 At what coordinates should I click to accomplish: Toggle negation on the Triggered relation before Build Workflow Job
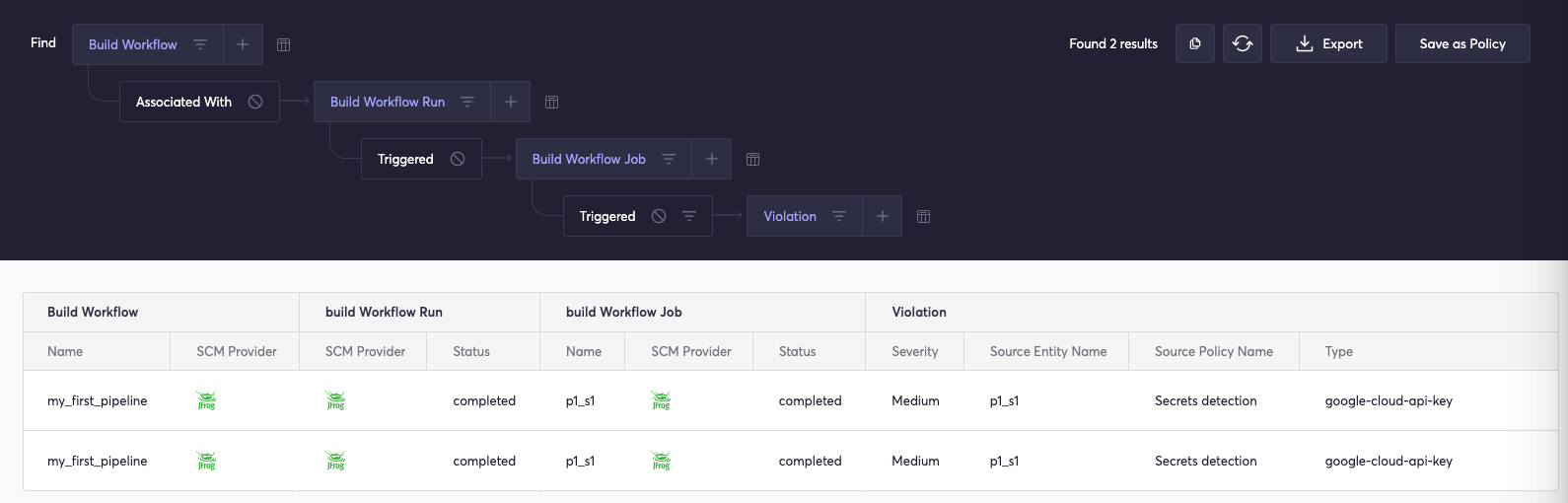(x=458, y=159)
